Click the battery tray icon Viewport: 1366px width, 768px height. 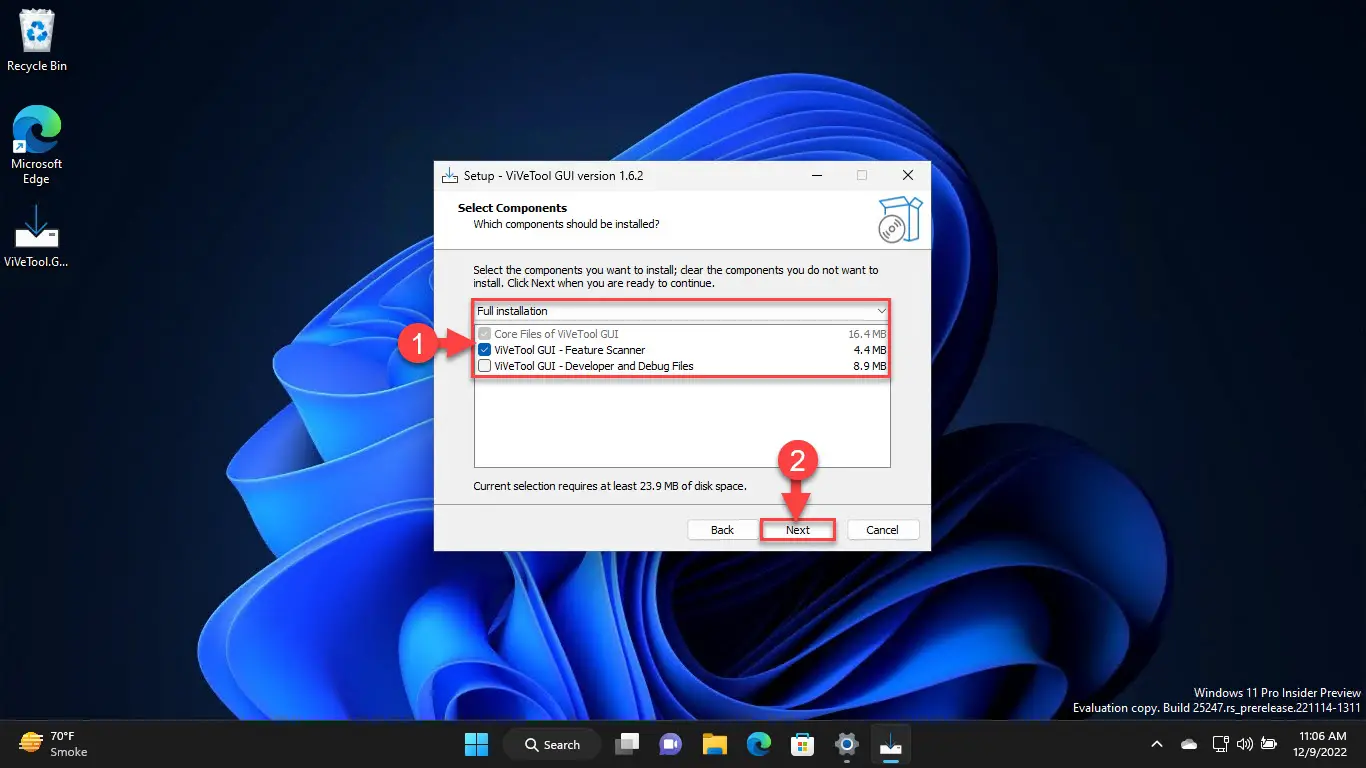coord(1269,744)
